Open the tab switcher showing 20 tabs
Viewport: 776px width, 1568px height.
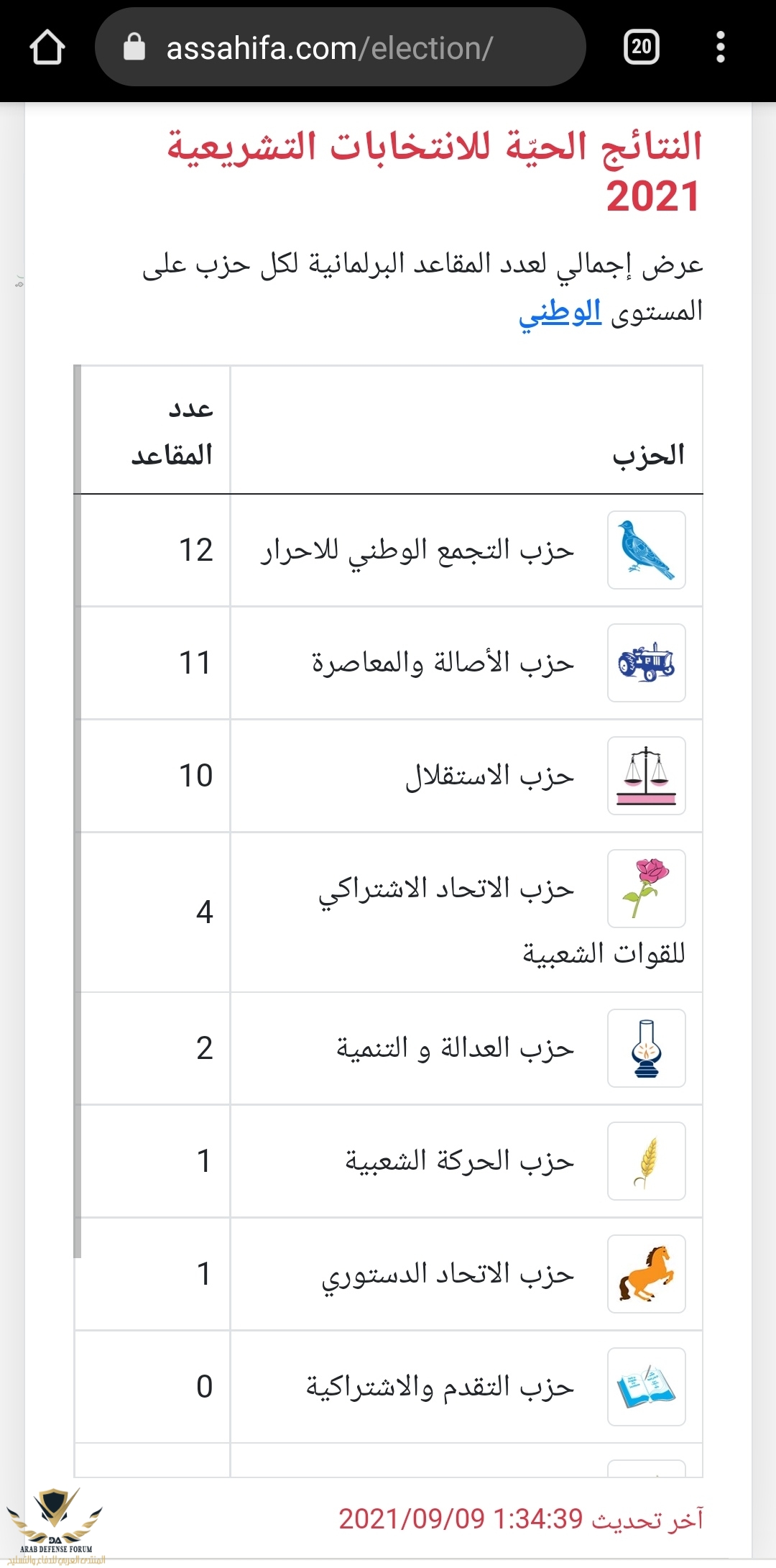[642, 47]
